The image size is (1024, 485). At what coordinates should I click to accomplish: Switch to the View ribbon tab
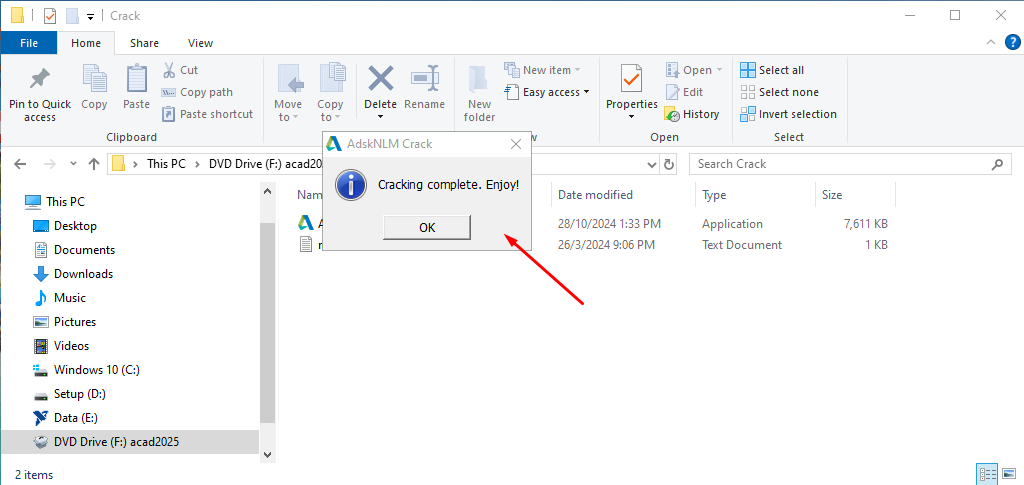pyautogui.click(x=200, y=43)
